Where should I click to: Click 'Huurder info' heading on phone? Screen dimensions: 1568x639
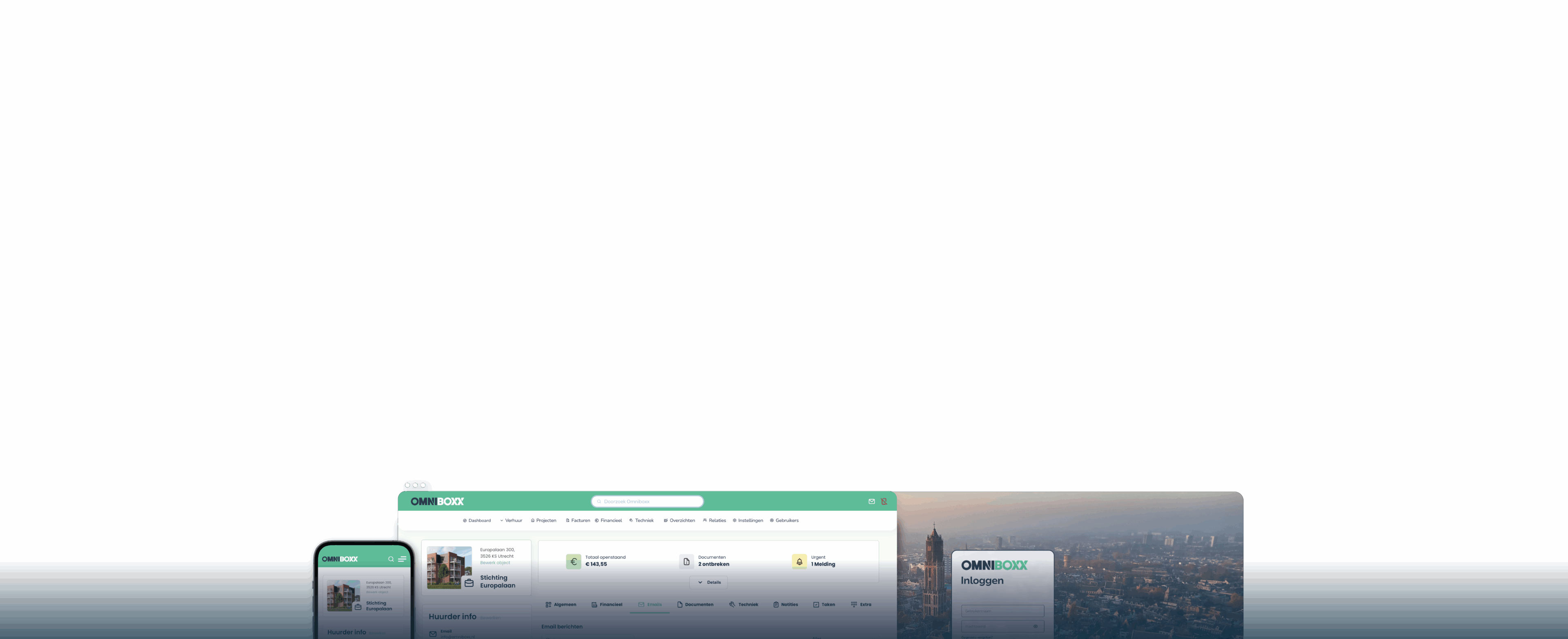pos(346,632)
